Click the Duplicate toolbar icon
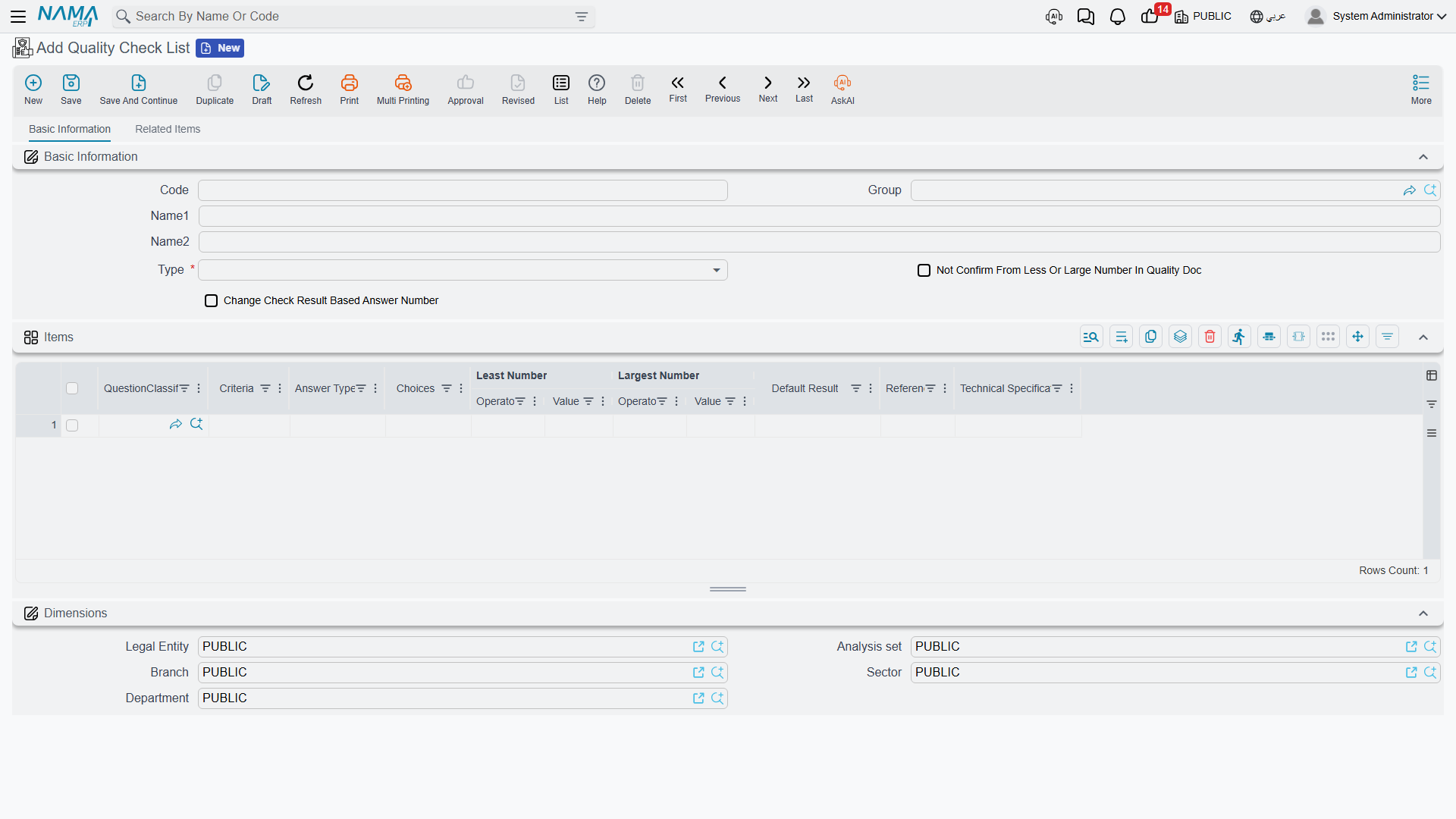The width and height of the screenshot is (1456, 819). click(215, 89)
